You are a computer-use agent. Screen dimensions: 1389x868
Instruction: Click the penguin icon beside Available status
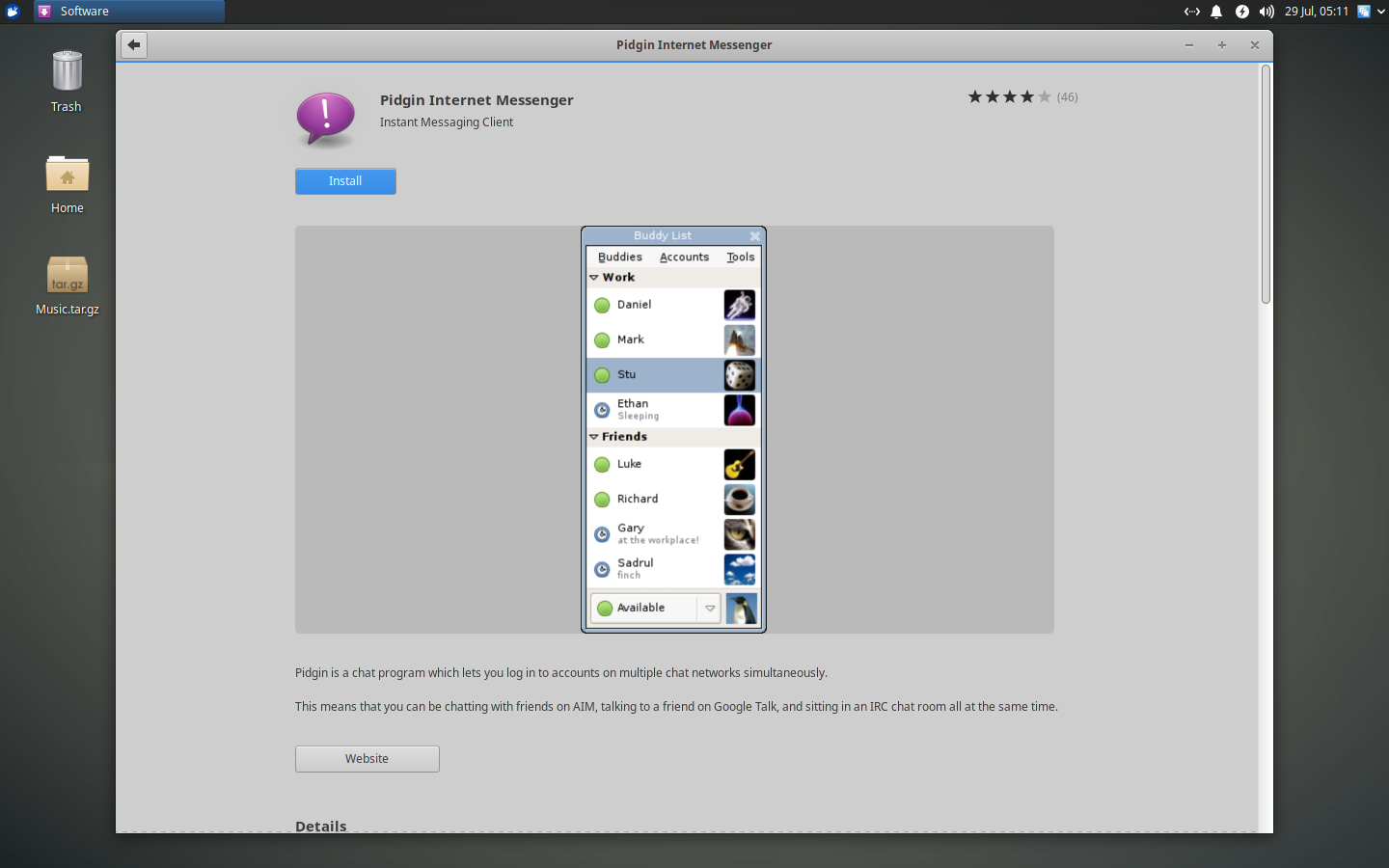click(x=742, y=608)
